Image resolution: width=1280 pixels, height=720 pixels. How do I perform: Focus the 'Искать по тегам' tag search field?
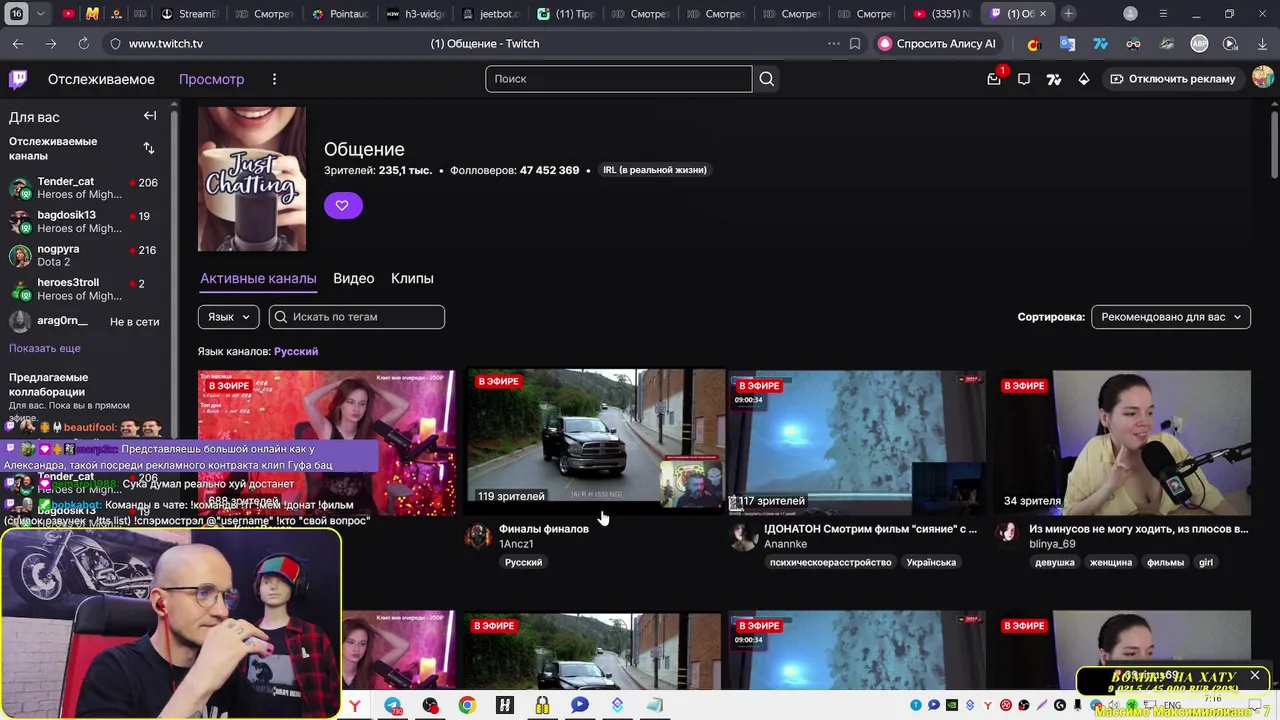pyautogui.click(x=357, y=317)
